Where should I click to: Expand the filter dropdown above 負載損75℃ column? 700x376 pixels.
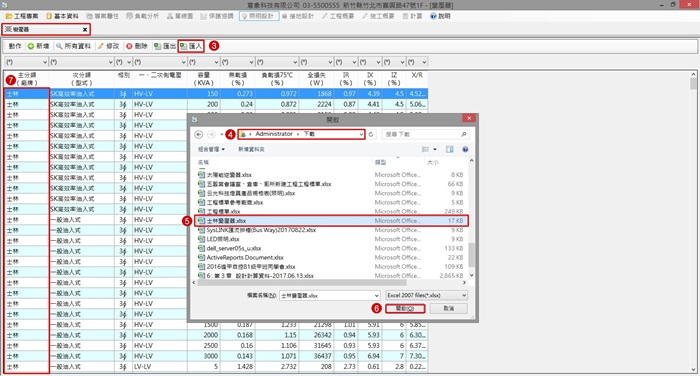(x=295, y=62)
